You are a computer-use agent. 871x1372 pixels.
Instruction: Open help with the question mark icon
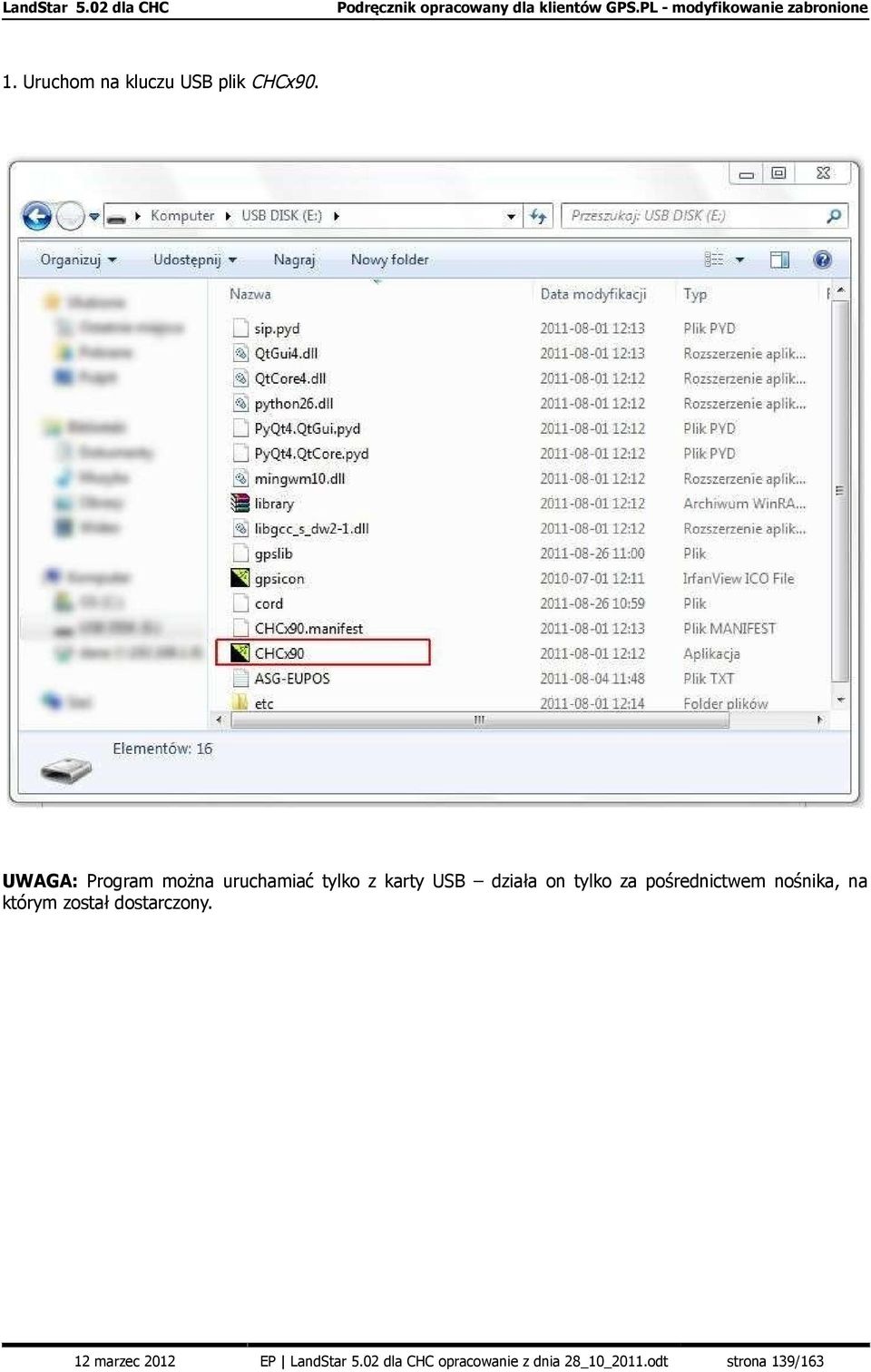coord(823,260)
